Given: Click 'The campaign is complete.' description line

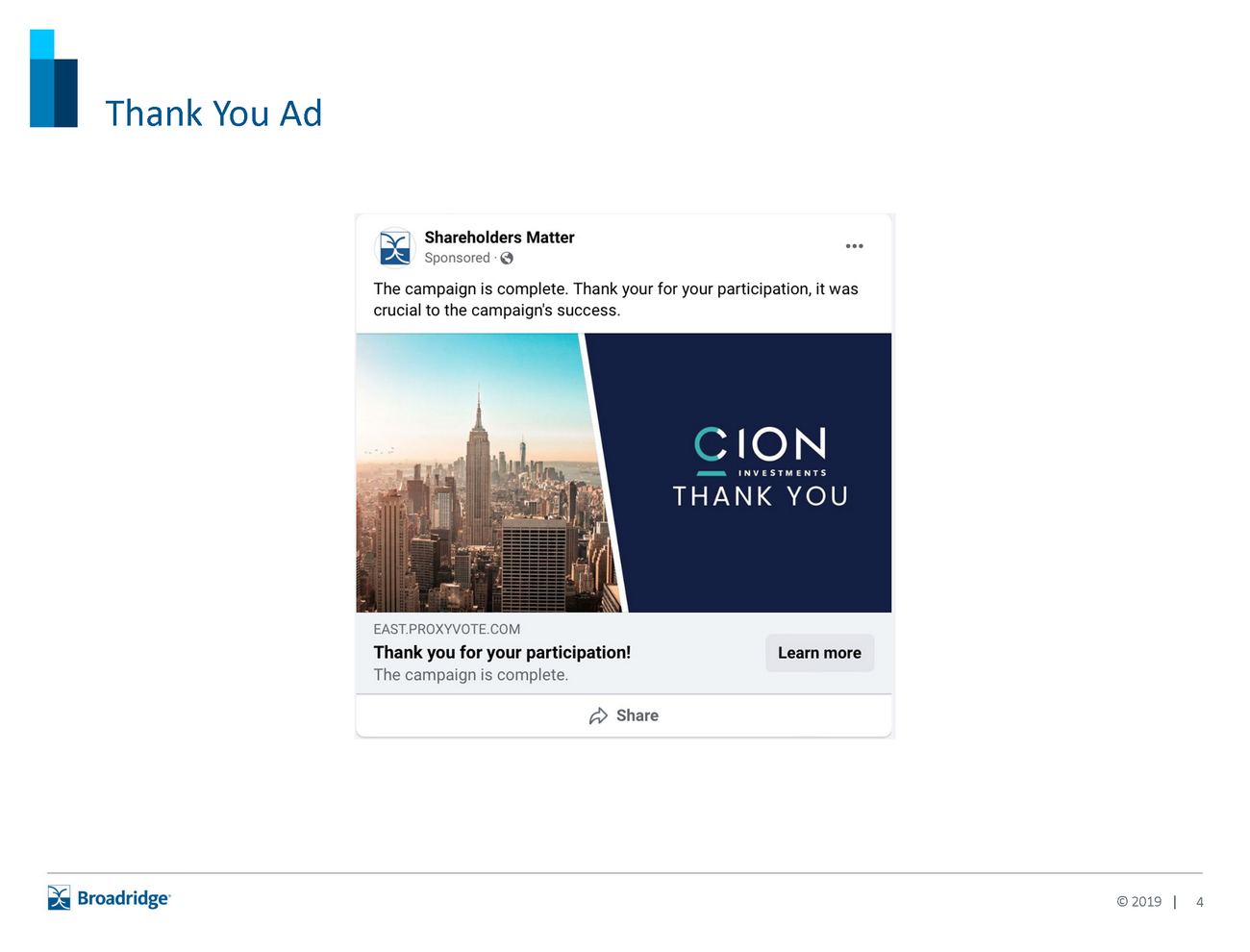Looking at the screenshot, I should tap(470, 675).
